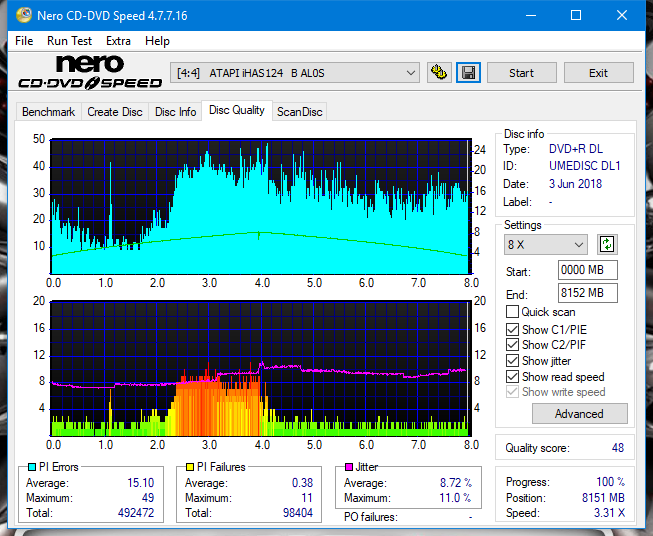Click the Nero CD-DVD Speed logo
The width and height of the screenshot is (653, 536).
pos(90,72)
